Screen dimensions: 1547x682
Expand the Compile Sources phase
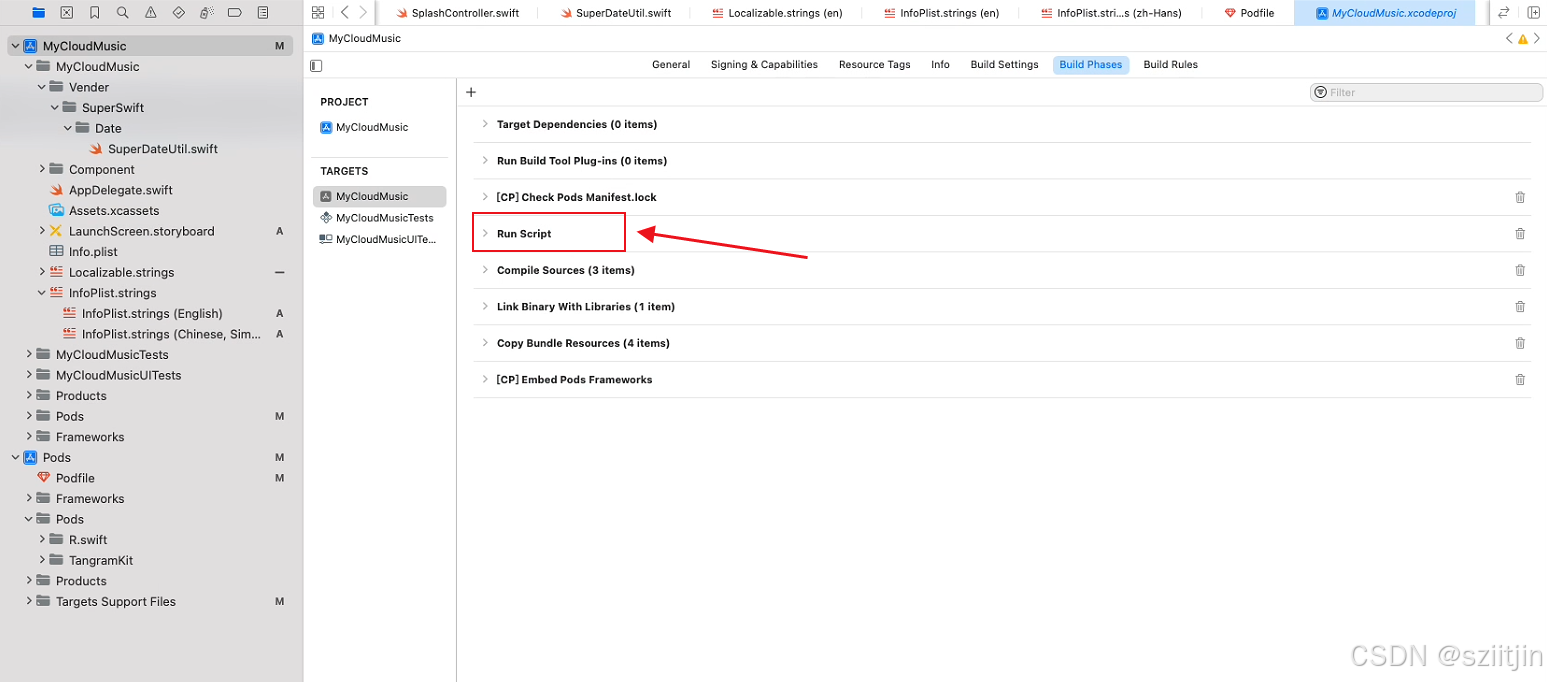point(485,270)
